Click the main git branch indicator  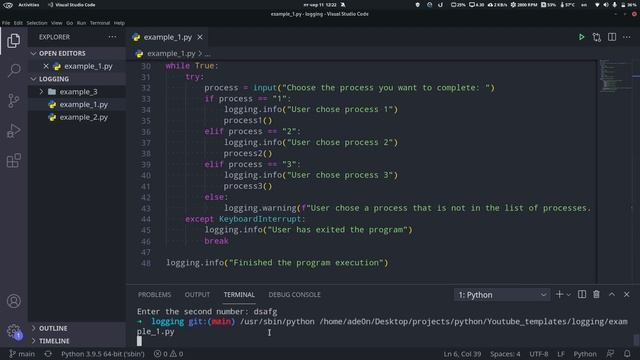coord(22,354)
